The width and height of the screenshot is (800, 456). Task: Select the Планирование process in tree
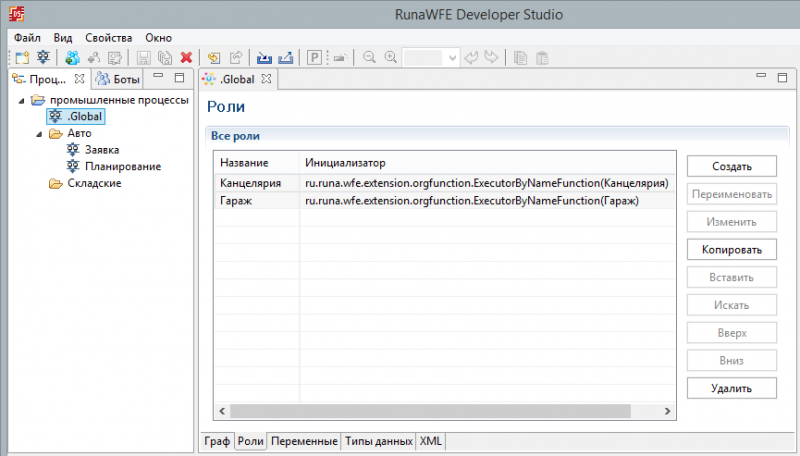pyautogui.click(x=114, y=166)
